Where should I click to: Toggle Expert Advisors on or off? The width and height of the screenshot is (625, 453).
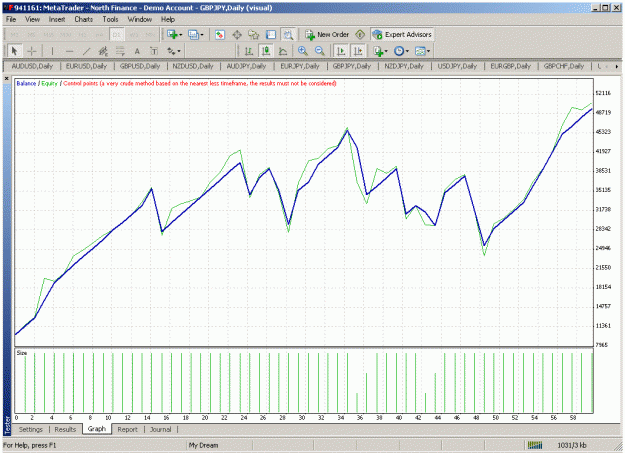(402, 35)
